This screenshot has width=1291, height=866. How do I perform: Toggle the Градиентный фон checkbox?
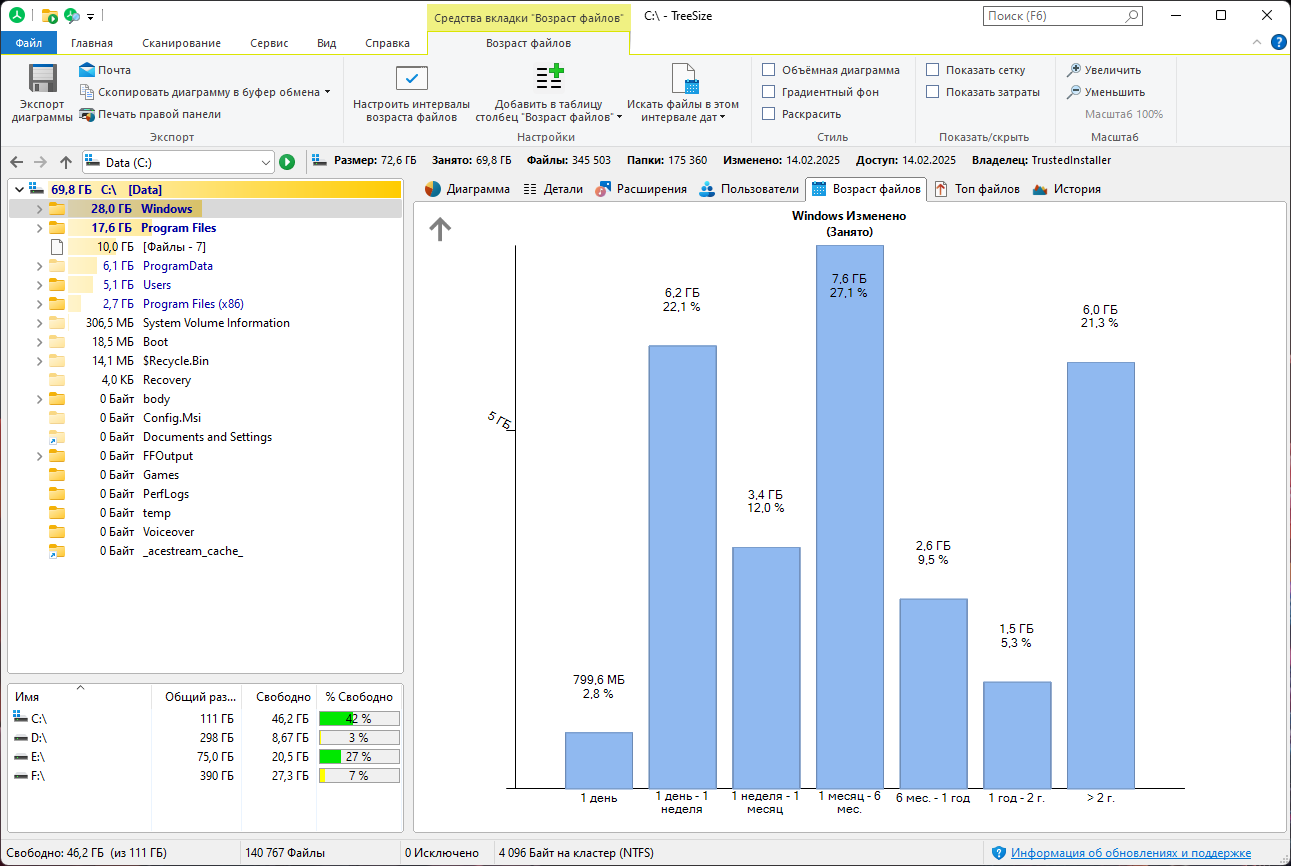coord(769,92)
